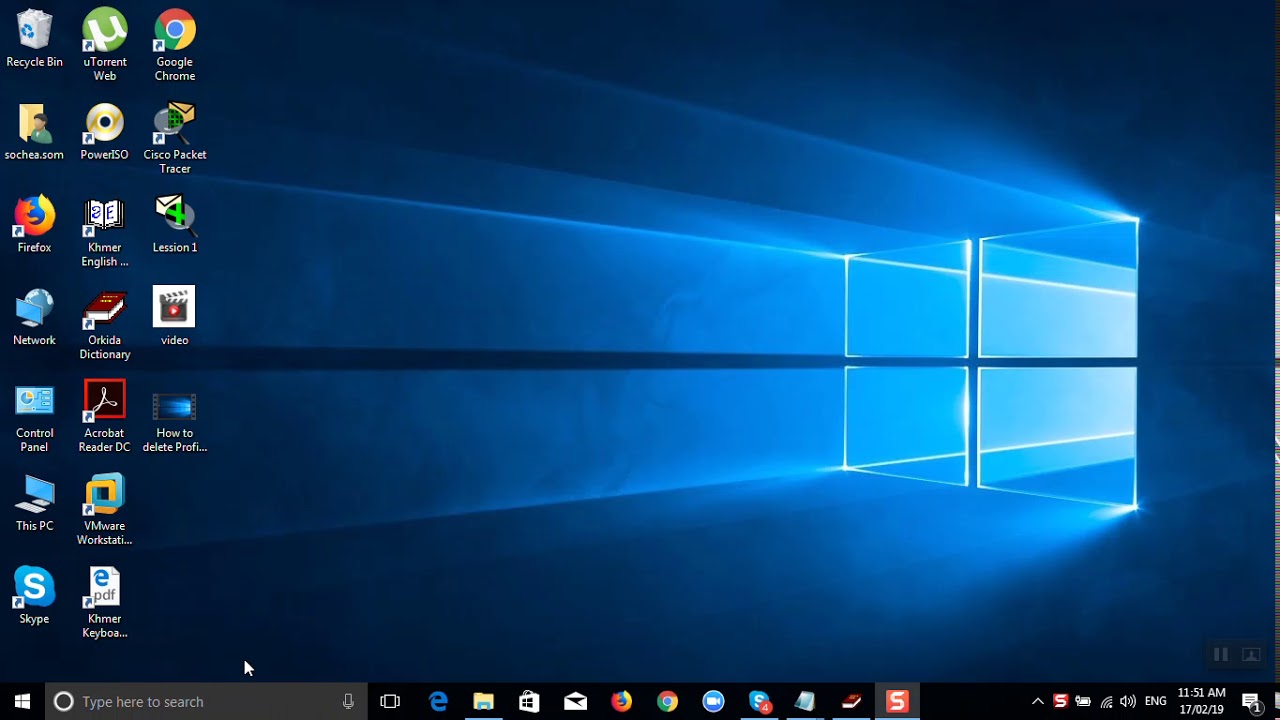Open Microsoft Store from the taskbar
The height and width of the screenshot is (720, 1280).
530,701
